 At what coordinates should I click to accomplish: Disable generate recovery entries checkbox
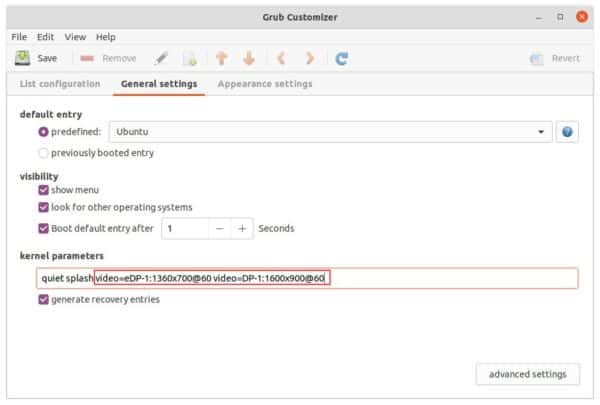pyautogui.click(x=43, y=299)
